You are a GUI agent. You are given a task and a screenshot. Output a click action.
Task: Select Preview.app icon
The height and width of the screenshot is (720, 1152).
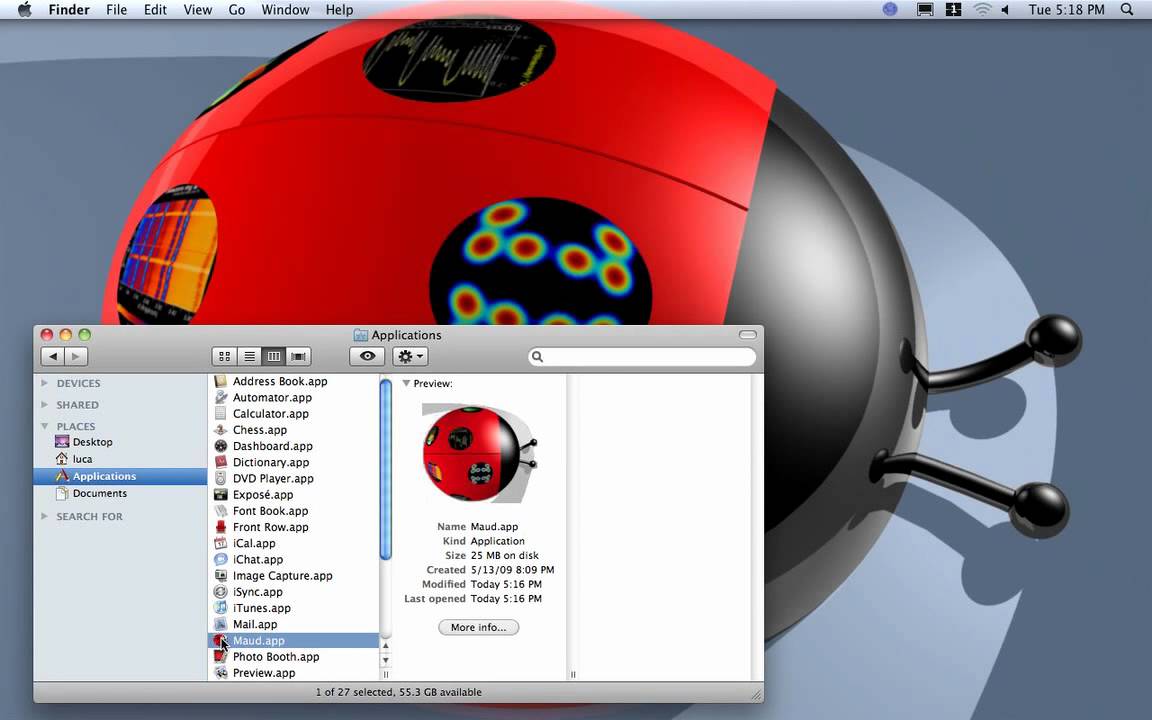[220, 673]
